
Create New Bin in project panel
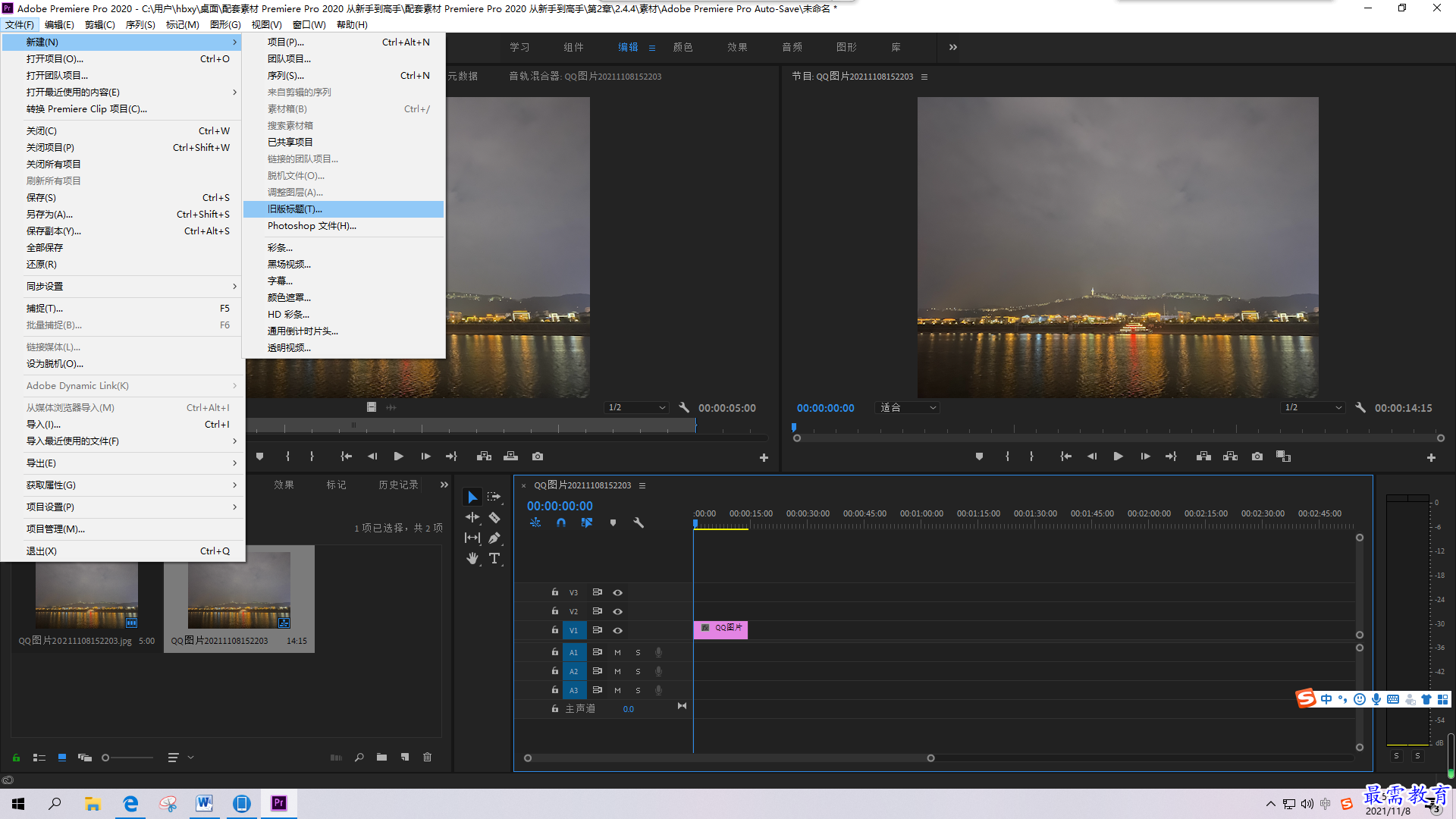click(381, 757)
